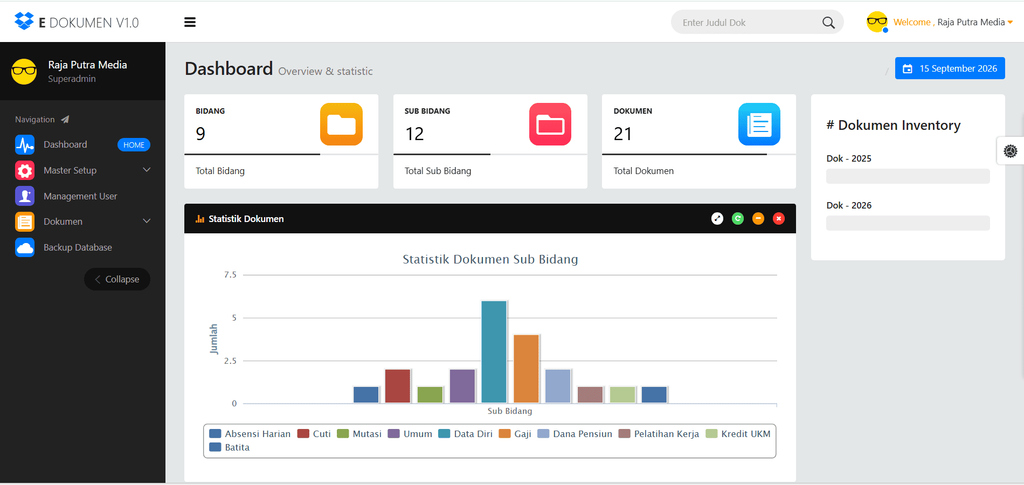Click the top-right user avatar icon

(x=877, y=22)
